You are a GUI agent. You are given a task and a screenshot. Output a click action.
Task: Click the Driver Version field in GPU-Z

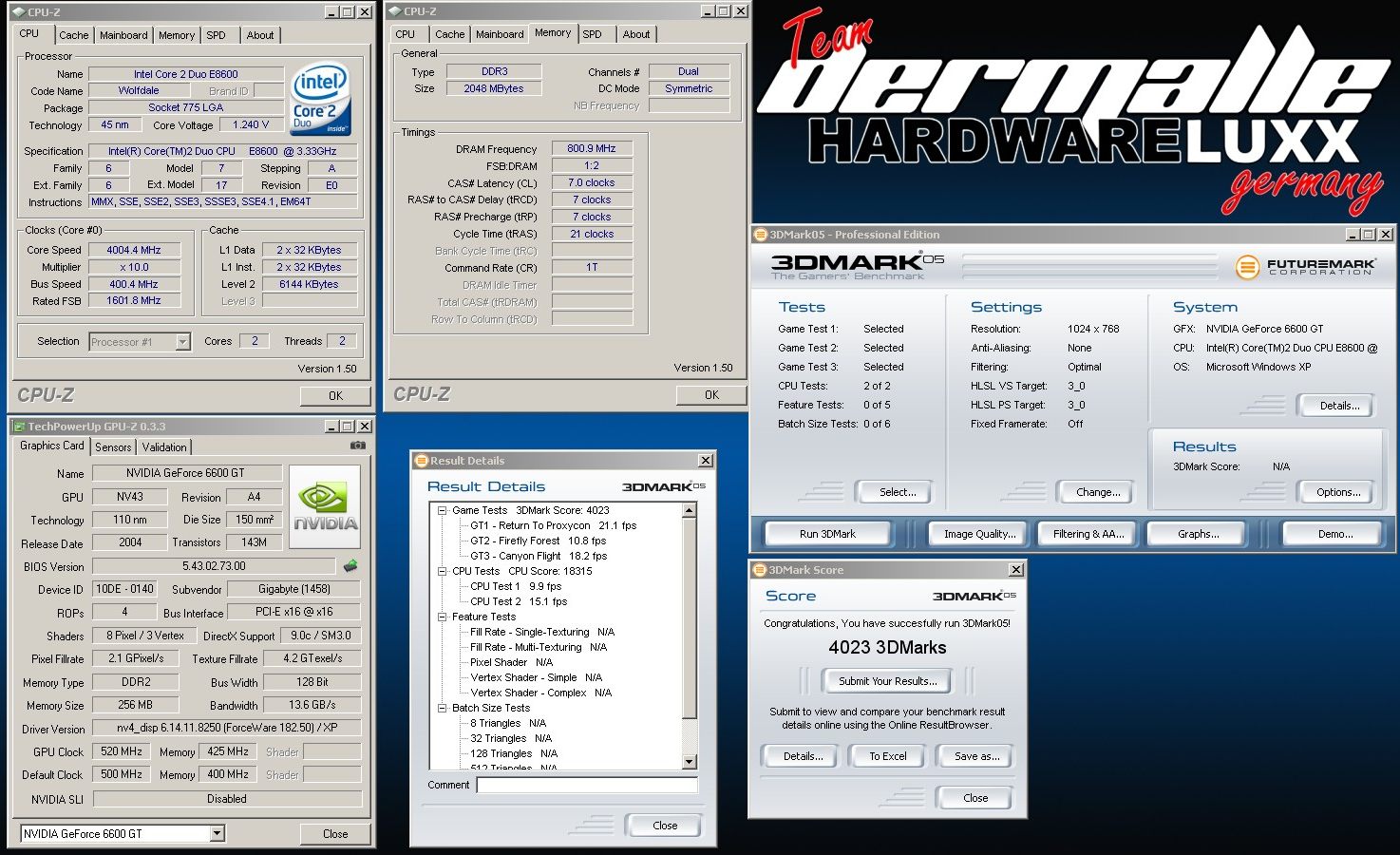pos(226,728)
